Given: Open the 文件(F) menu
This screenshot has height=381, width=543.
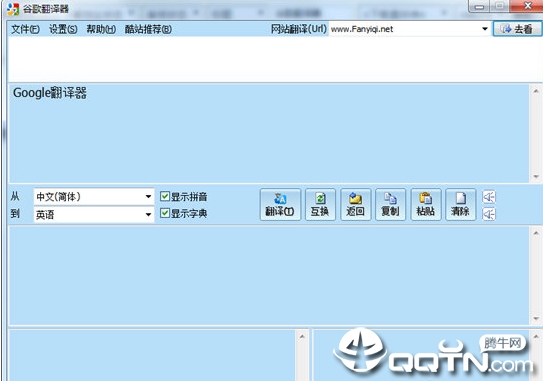Looking at the screenshot, I should 25,29.
